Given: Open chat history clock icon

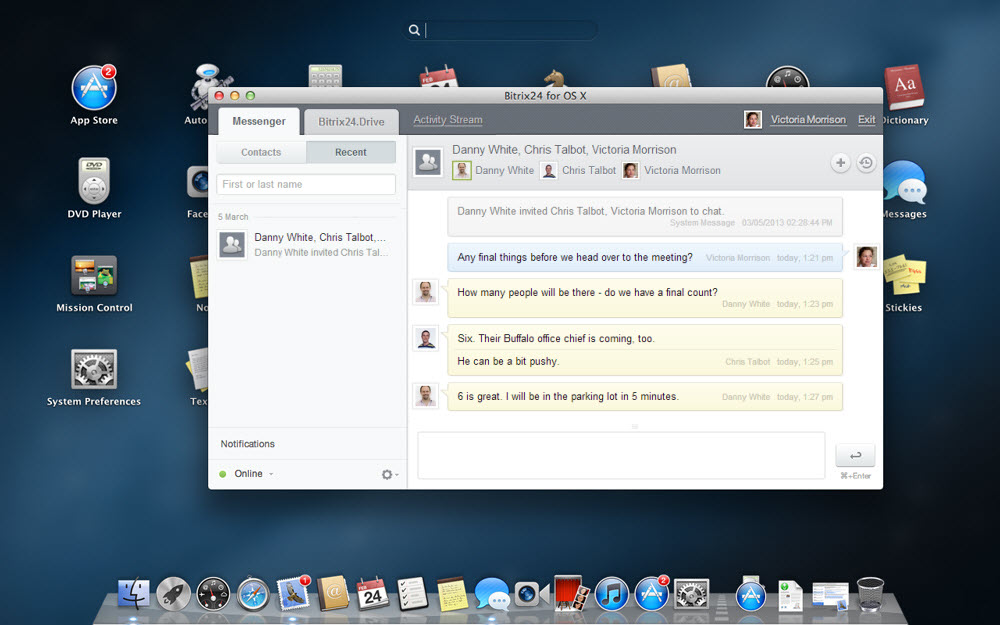Looking at the screenshot, I should pos(866,163).
